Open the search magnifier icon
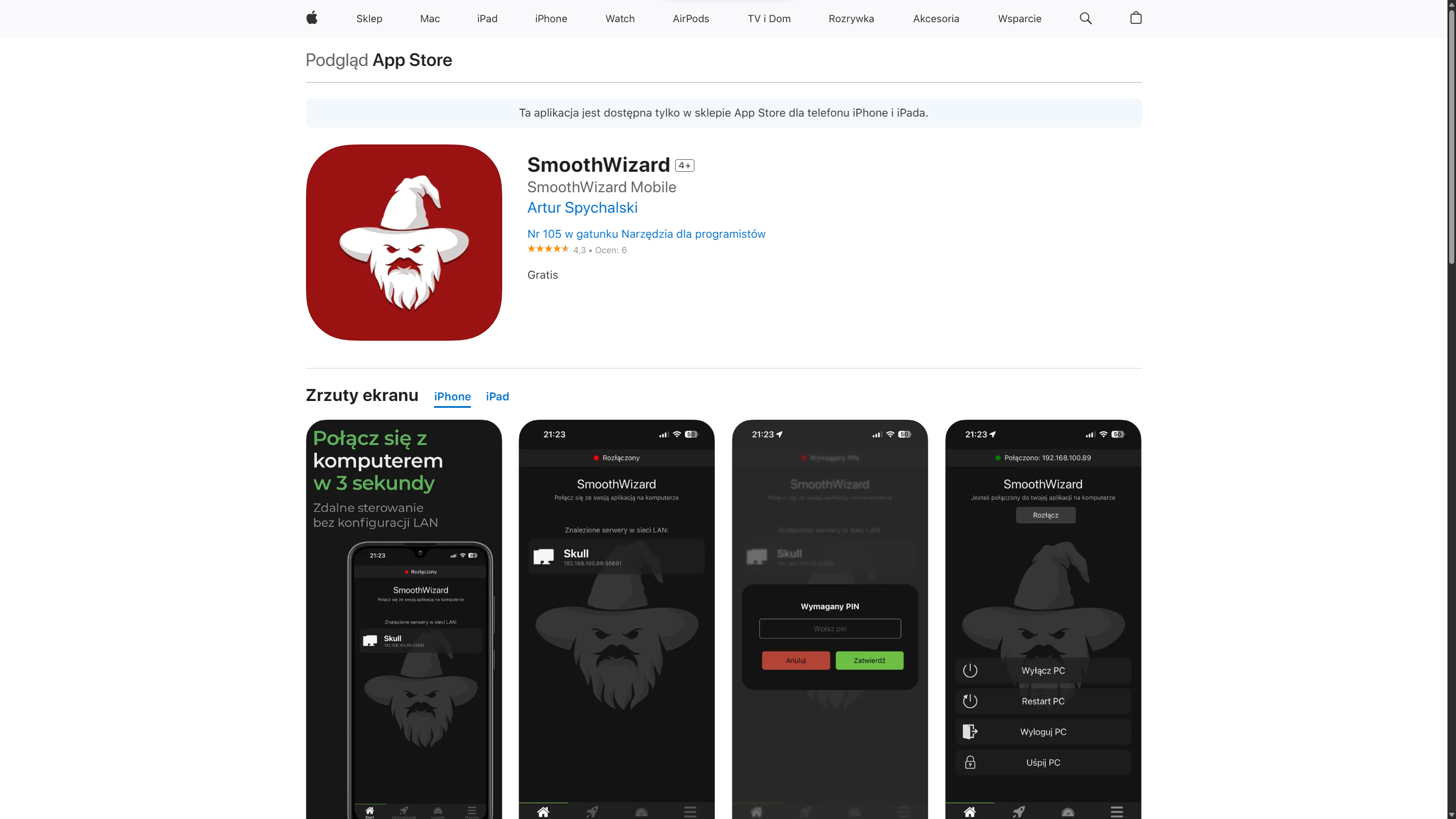The image size is (1456, 819). (x=1085, y=18)
